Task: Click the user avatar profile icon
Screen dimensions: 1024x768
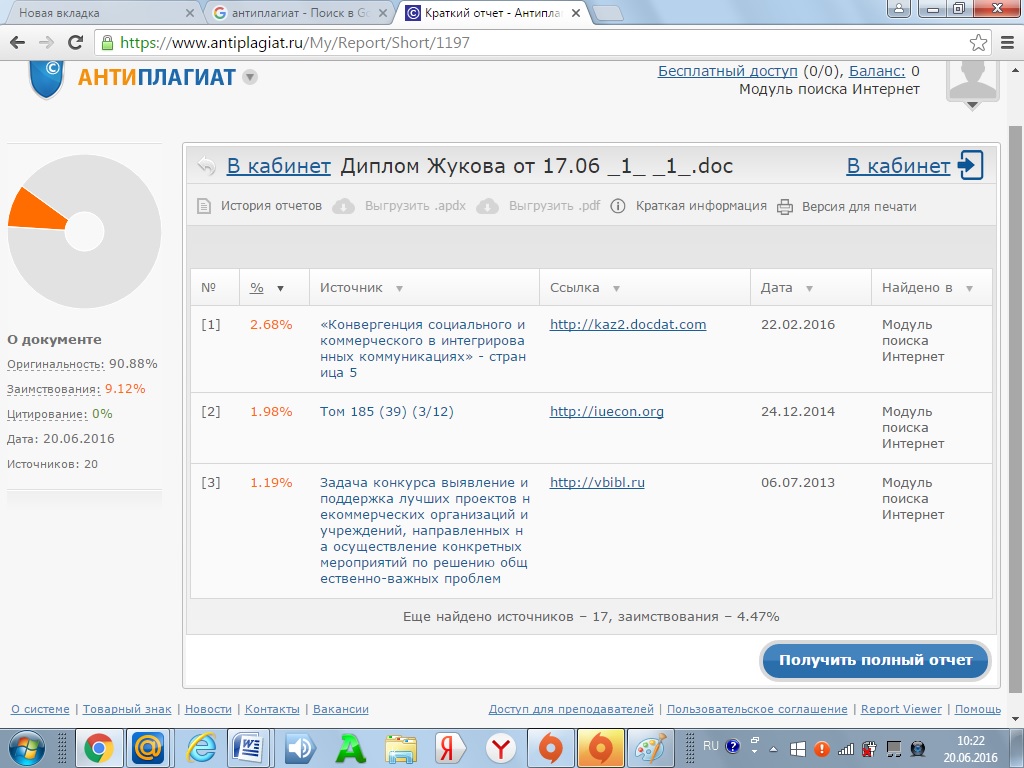Action: 972,80
